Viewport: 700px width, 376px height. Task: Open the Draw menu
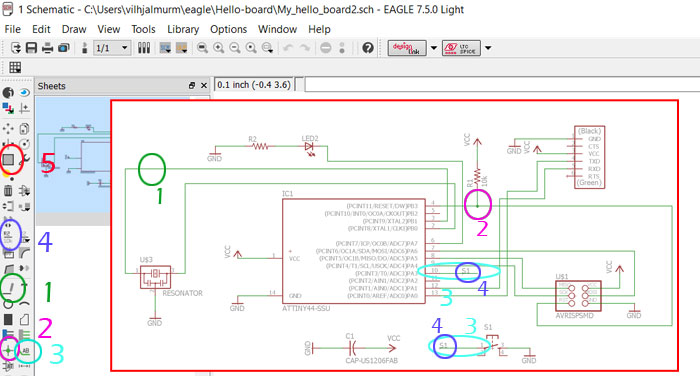(74, 29)
